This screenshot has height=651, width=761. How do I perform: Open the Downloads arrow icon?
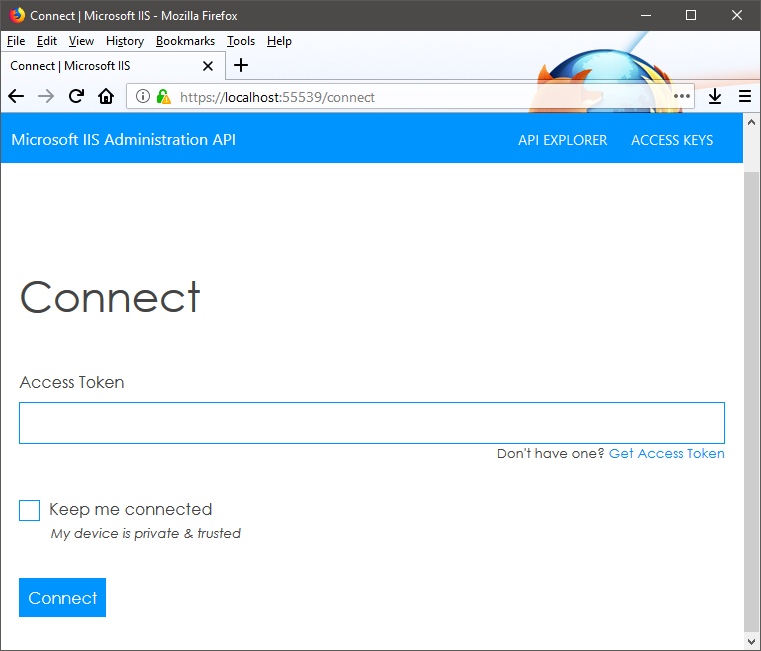(715, 97)
